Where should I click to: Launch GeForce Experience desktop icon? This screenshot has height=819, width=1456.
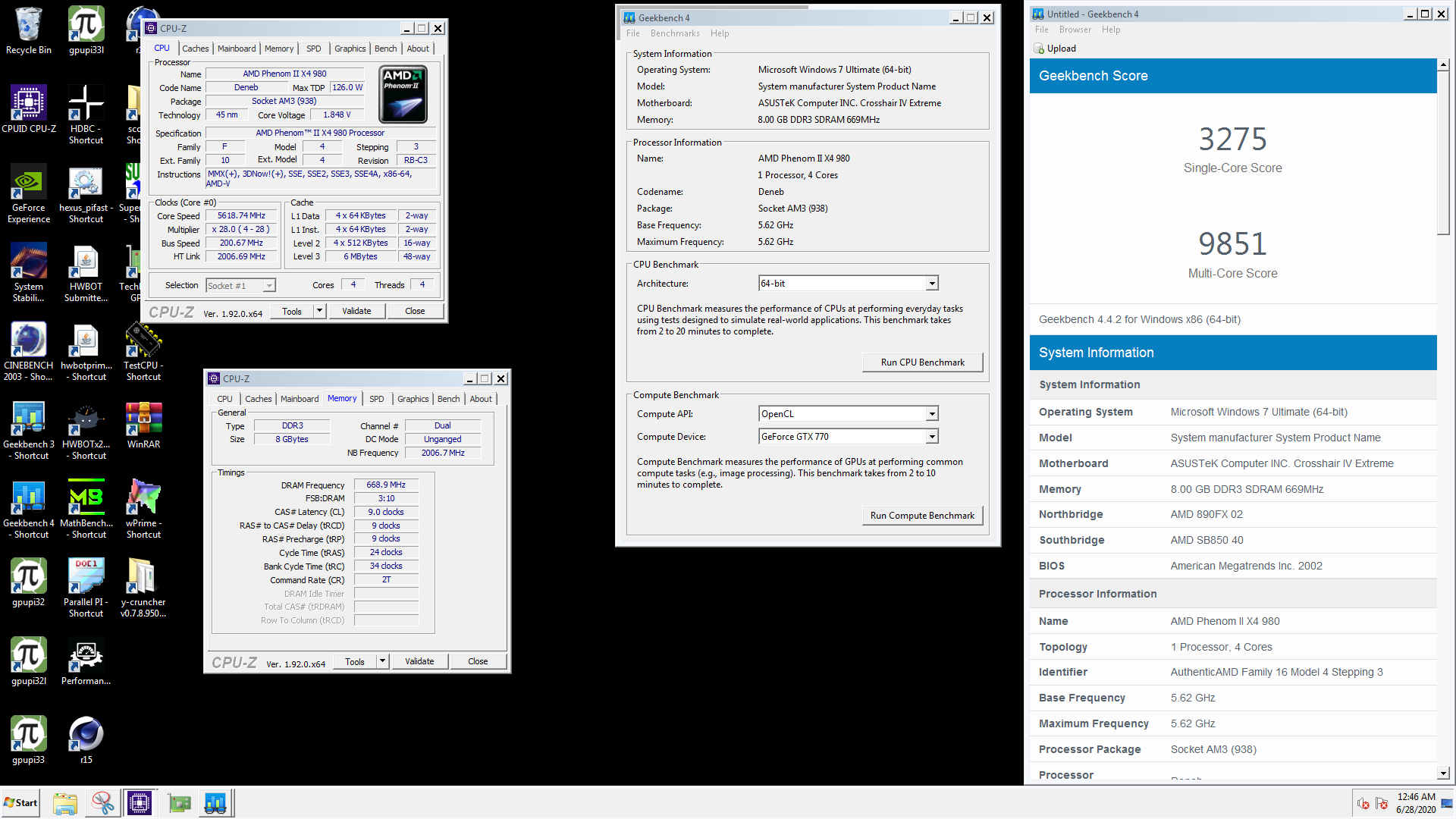[x=29, y=194]
